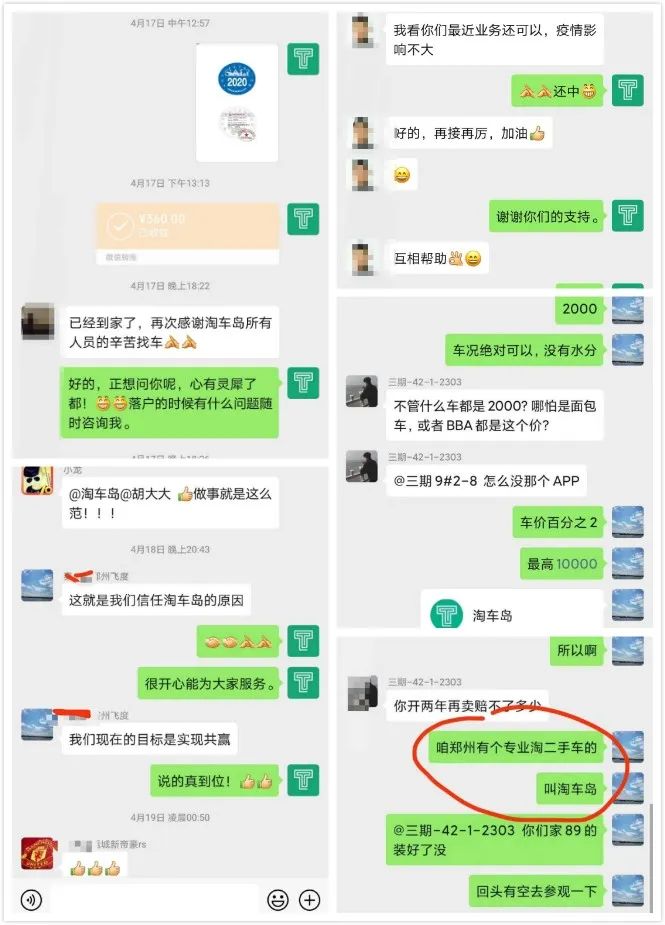The height and width of the screenshot is (925, 665).
Task: Tap the message 最高10000
Action: tap(562, 564)
